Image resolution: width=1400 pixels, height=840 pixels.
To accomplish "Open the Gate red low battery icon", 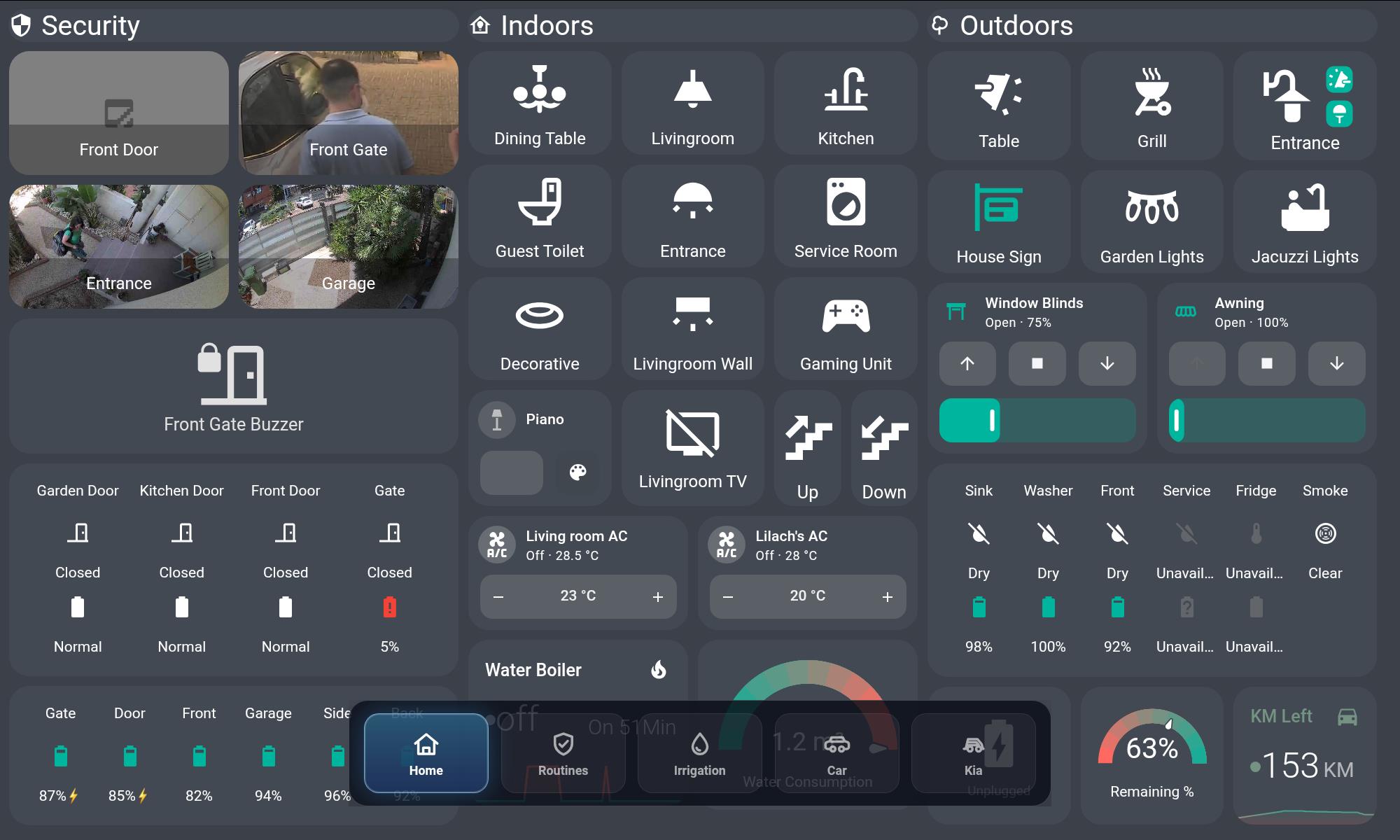I will click(390, 607).
